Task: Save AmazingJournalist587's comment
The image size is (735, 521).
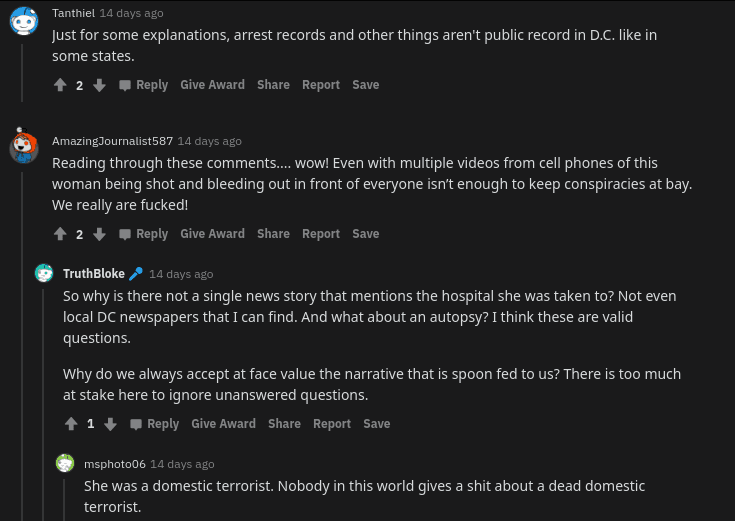Action: click(x=365, y=234)
